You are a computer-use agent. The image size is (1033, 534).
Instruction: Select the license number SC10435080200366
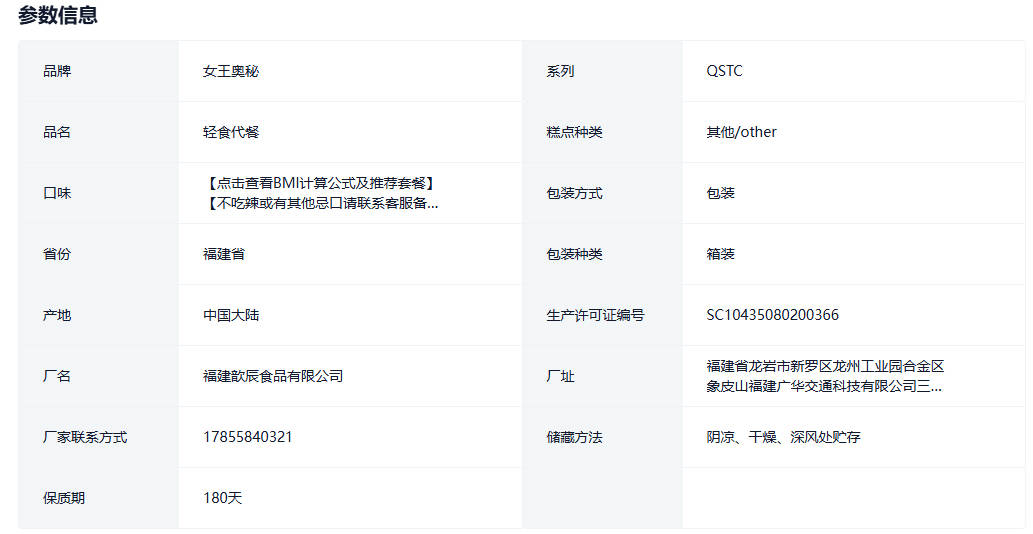click(x=772, y=315)
